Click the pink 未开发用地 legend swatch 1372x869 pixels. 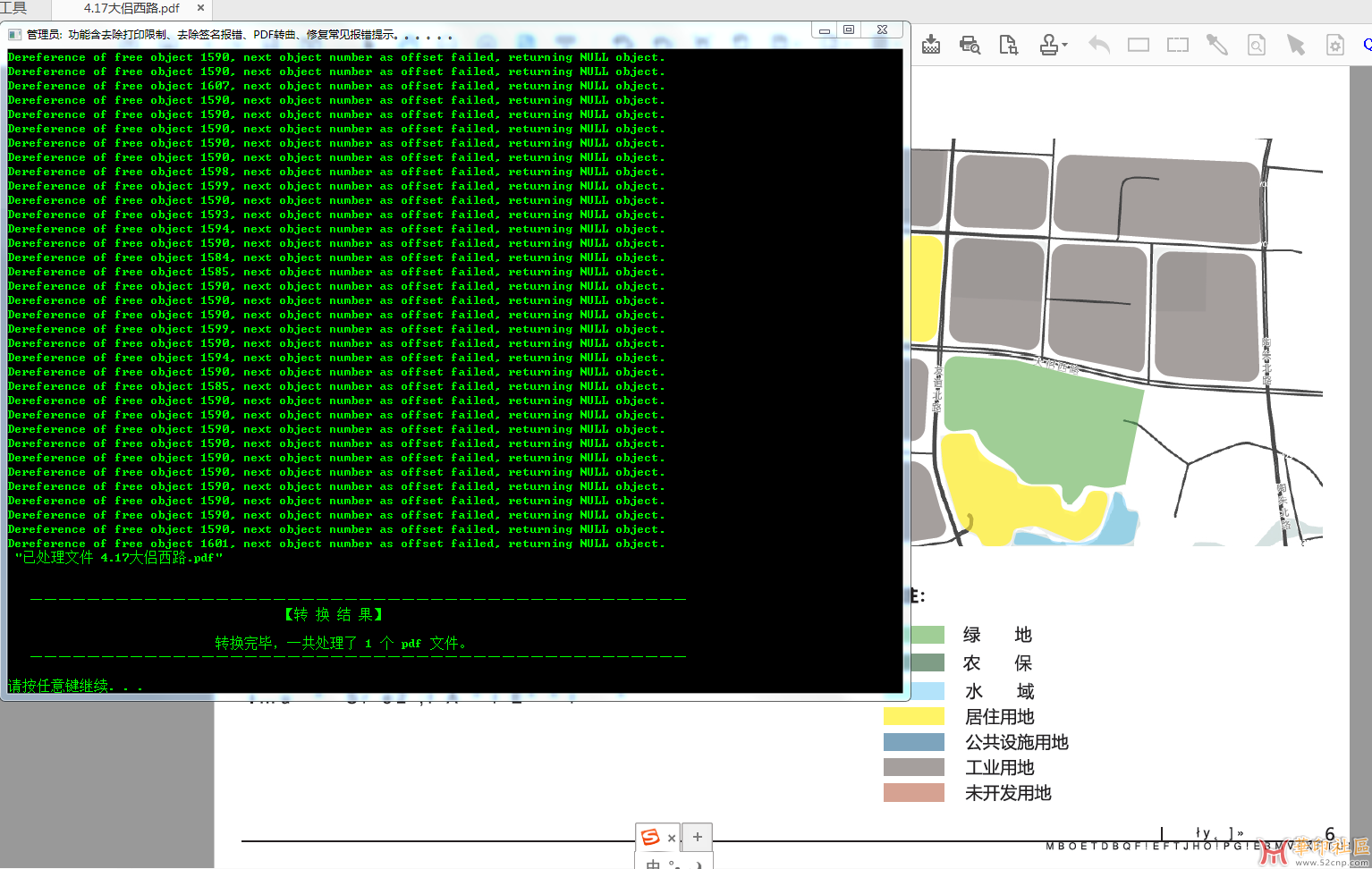pyautogui.click(x=914, y=793)
